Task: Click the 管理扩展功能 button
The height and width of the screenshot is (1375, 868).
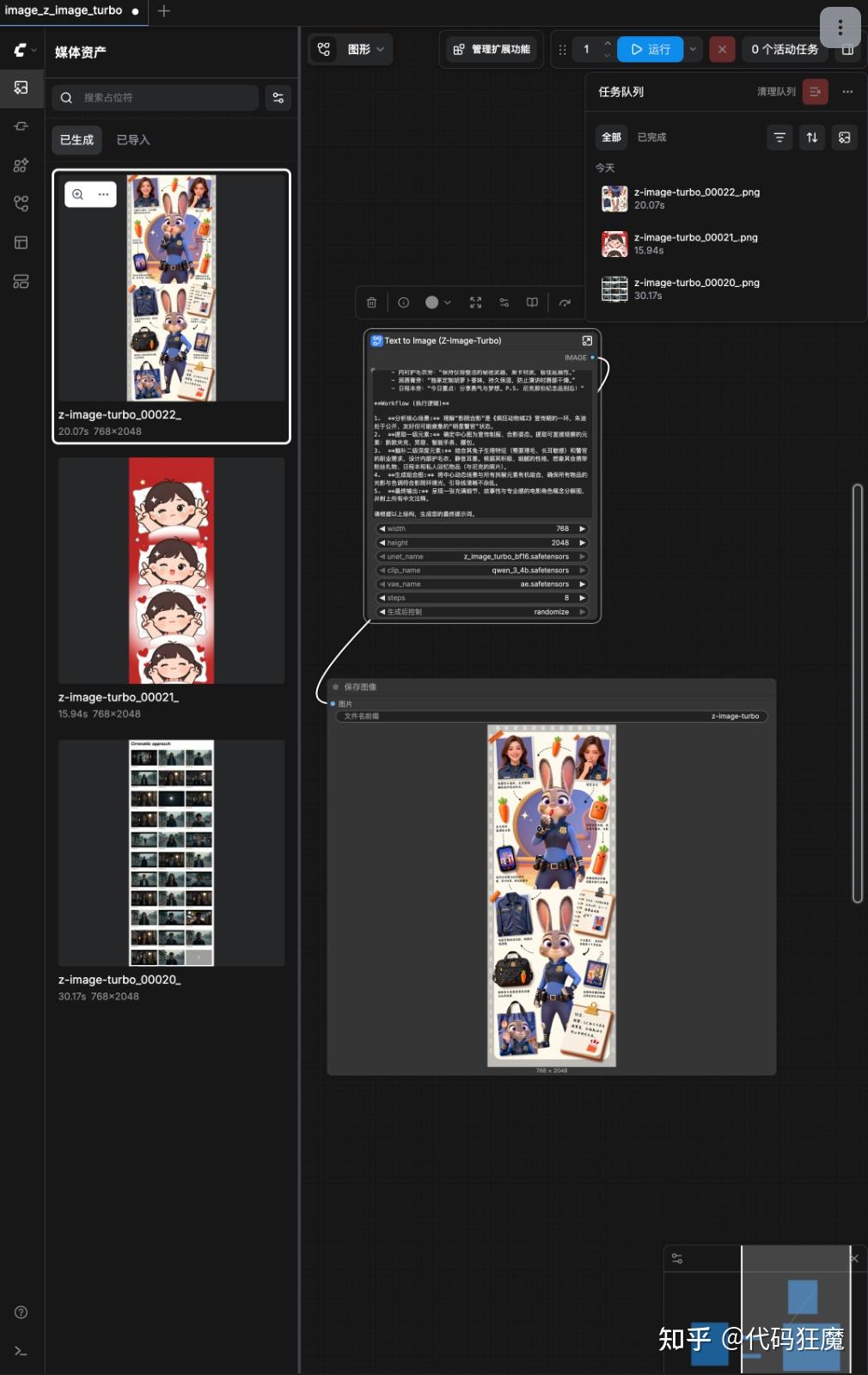Action: click(492, 49)
